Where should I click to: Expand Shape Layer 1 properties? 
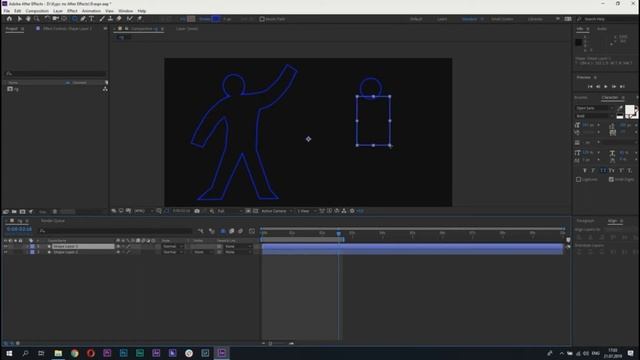27,247
